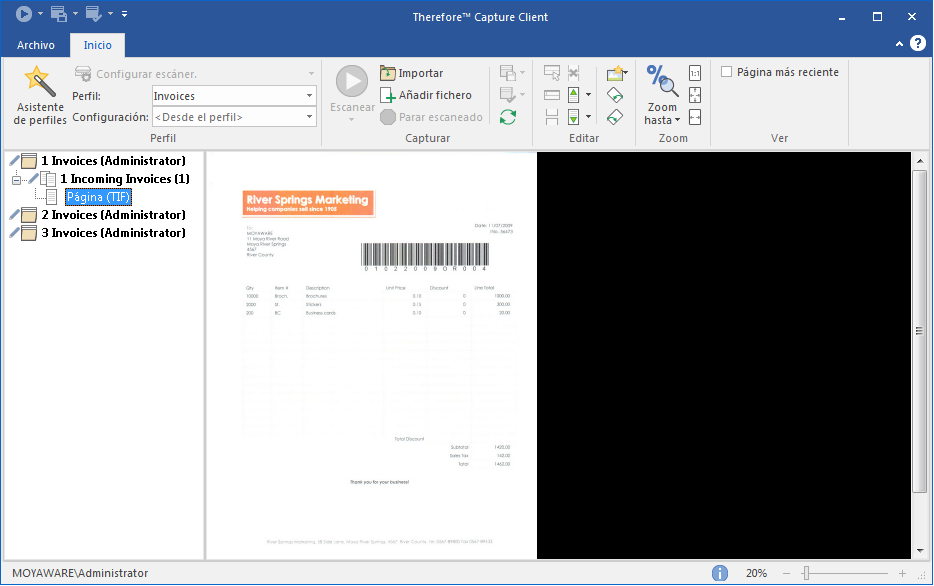The image size is (934, 586).
Task: Click the quick access send batch icon
Action: [94, 14]
